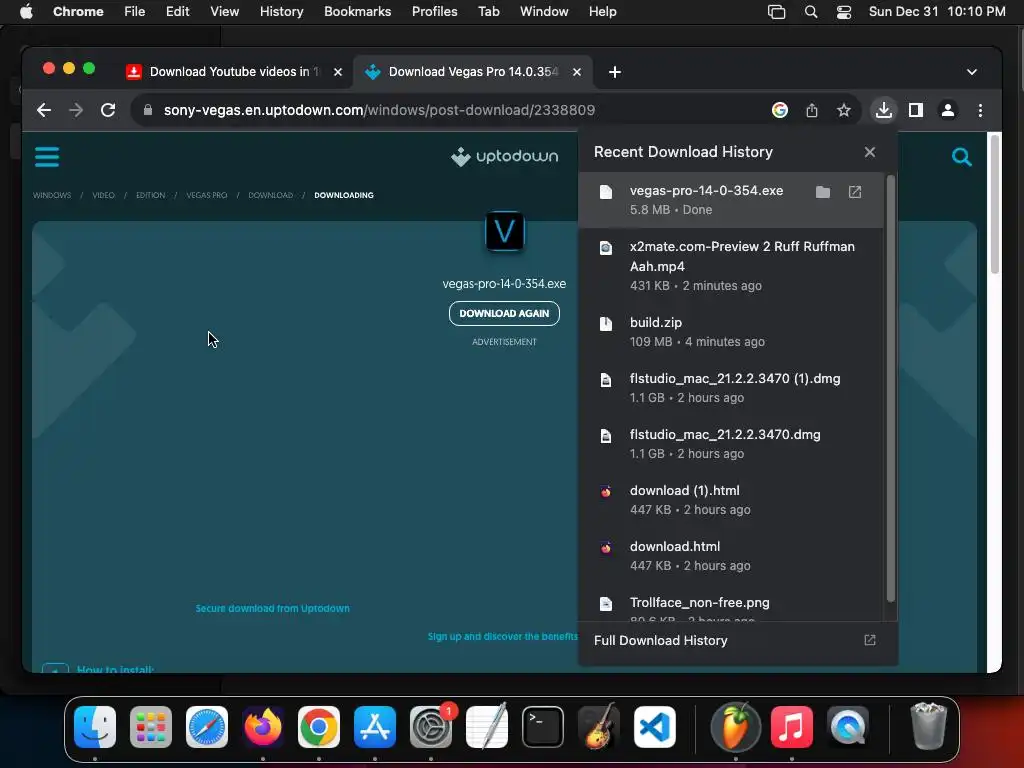Open the Apple menu
Screen dimensions: 1024x768
[26, 12]
